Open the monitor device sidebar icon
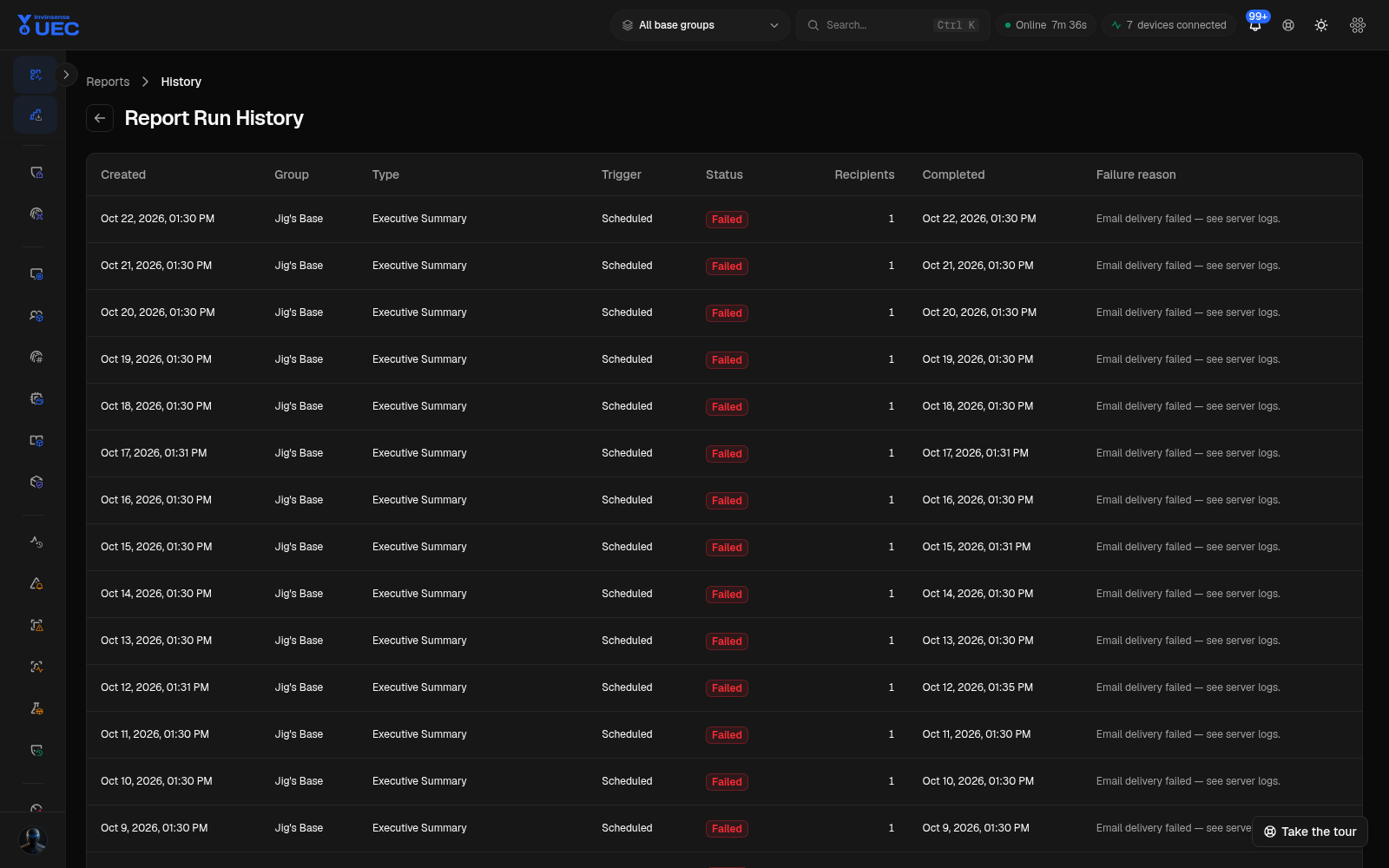Image resolution: width=1389 pixels, height=868 pixels. point(36,273)
